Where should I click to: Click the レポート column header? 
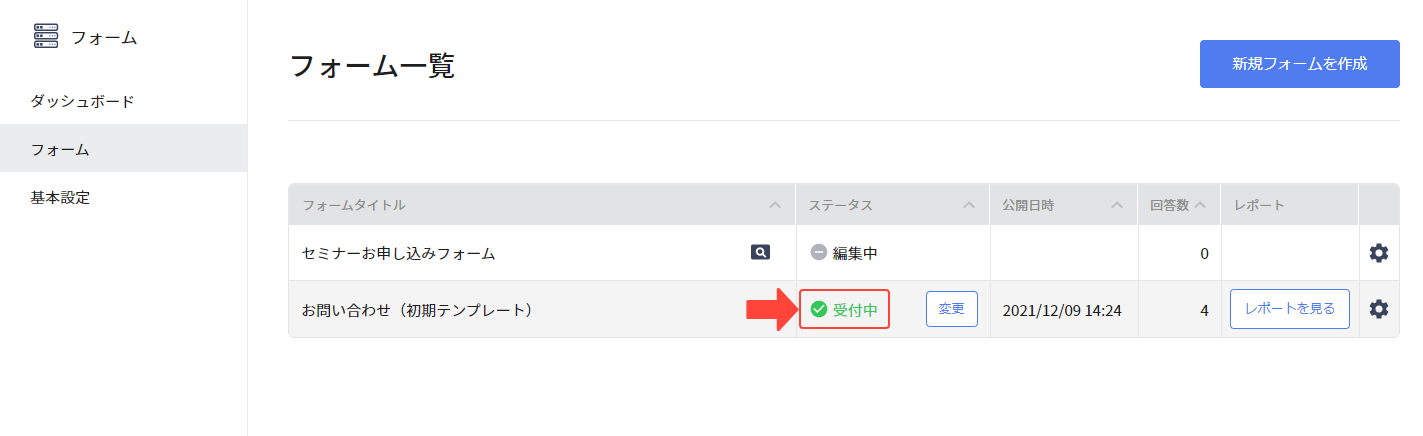[1259, 205]
